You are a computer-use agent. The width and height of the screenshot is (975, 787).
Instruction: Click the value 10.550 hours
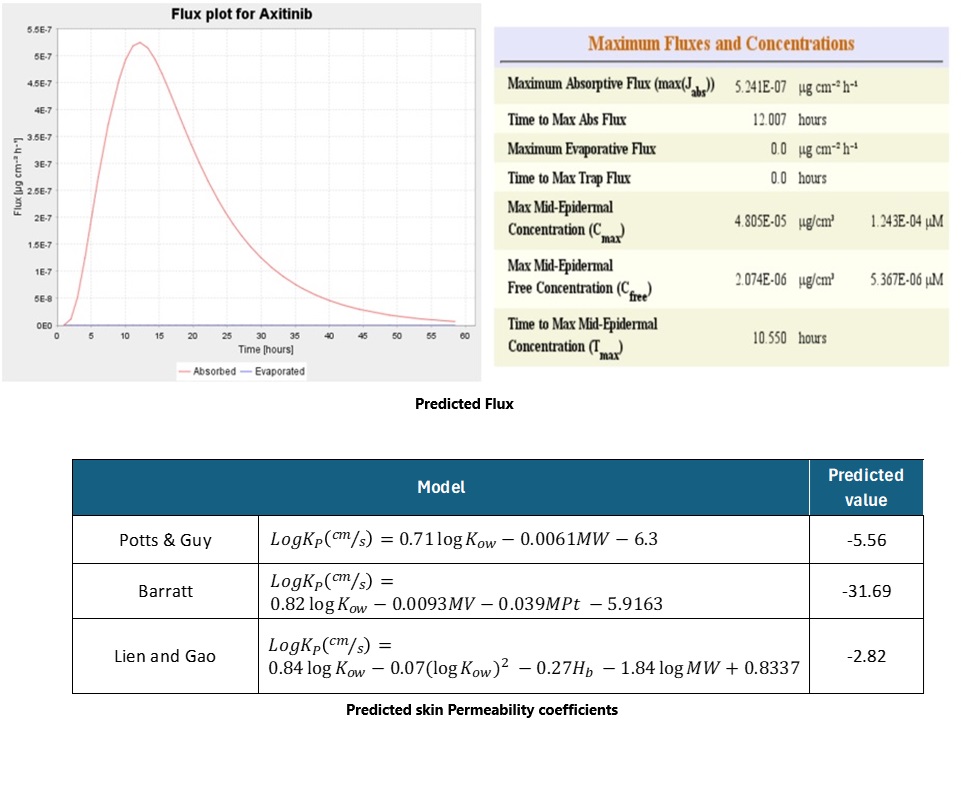(x=789, y=338)
